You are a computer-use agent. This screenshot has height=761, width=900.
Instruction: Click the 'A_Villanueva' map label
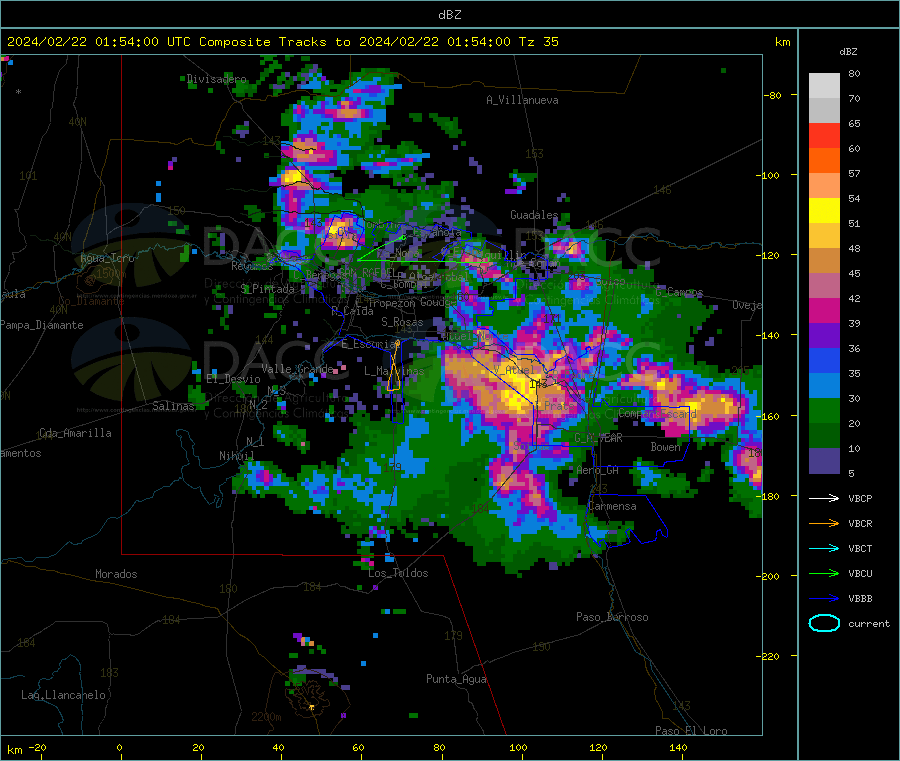[522, 100]
